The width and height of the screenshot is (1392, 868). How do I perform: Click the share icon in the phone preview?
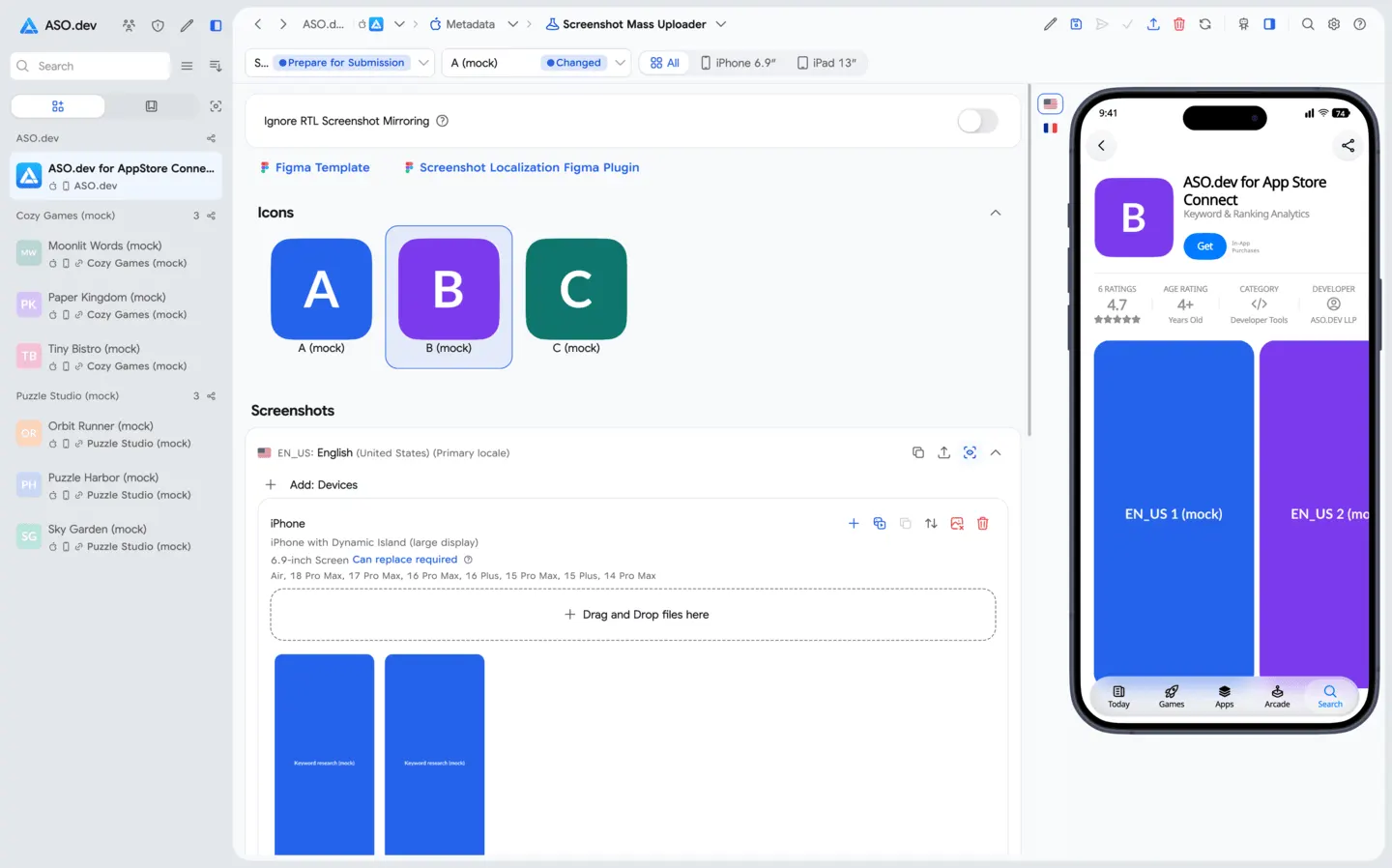pos(1348,146)
